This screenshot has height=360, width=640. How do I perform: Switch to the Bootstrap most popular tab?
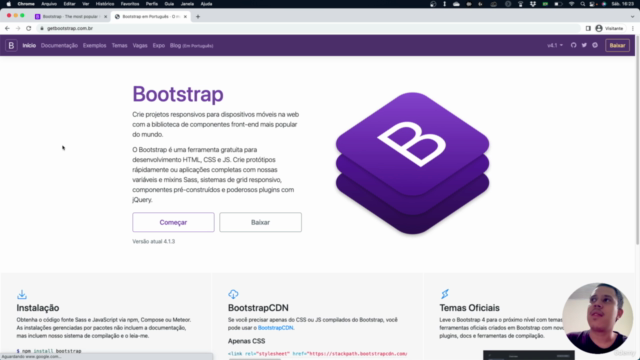pyautogui.click(x=70, y=17)
